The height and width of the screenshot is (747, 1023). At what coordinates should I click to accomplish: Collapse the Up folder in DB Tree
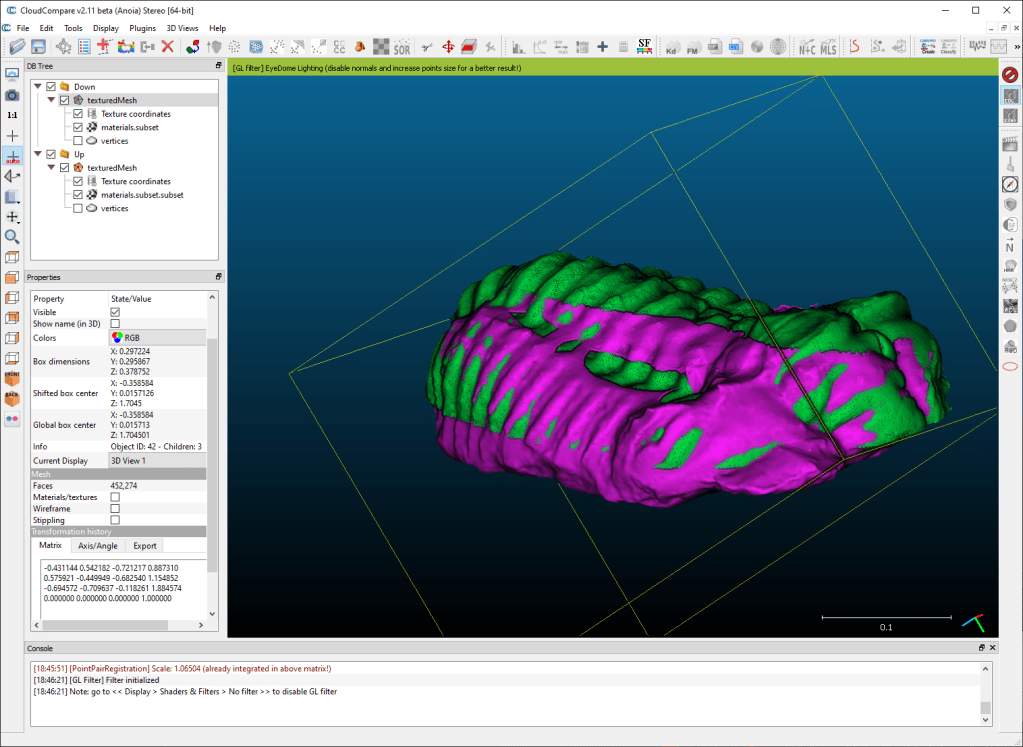[38, 154]
